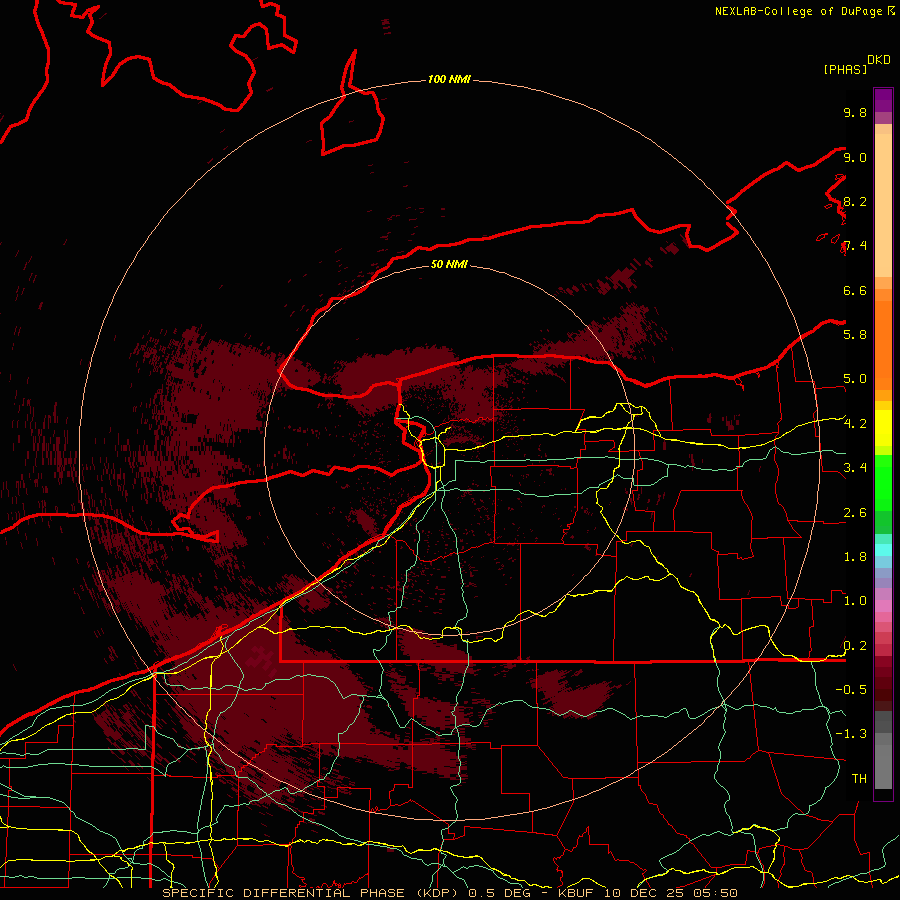This screenshot has width=900, height=900.
Task: Click the SPECIFIC DIFFERENTIAL PHASE (KDP) product title
Action: pyautogui.click(x=311, y=893)
